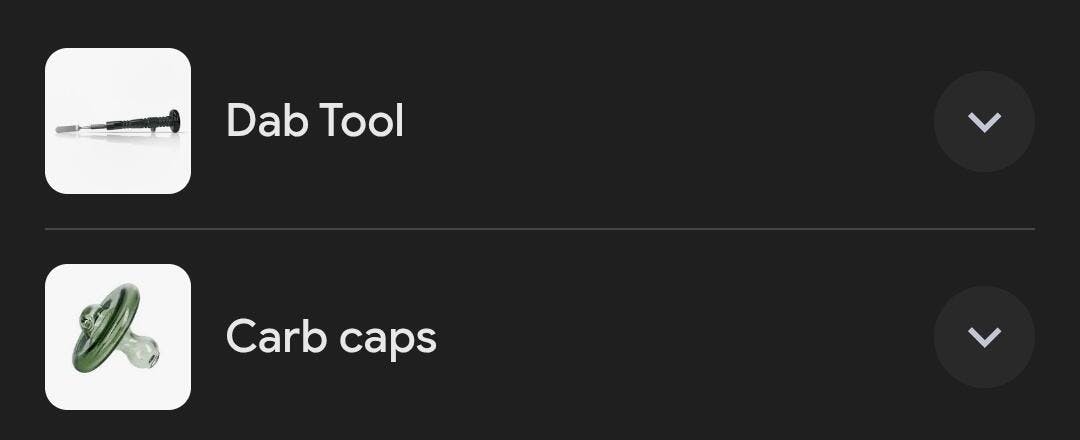
Task: Select the Carb caps label
Action: pos(331,337)
